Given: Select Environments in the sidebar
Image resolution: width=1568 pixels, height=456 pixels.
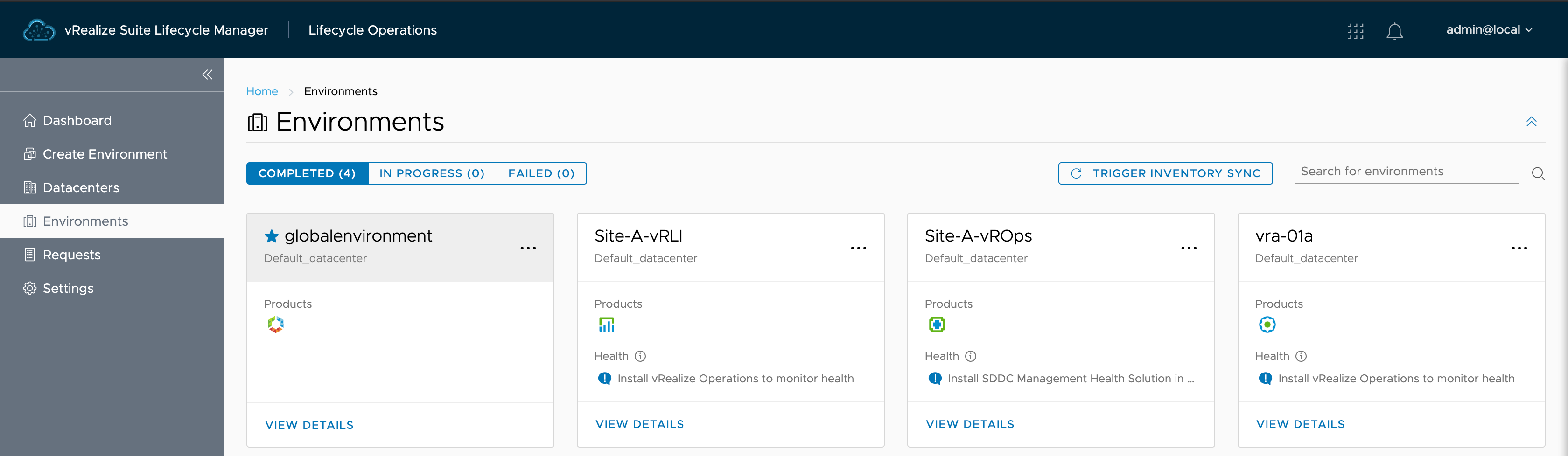Looking at the screenshot, I should [x=112, y=221].
